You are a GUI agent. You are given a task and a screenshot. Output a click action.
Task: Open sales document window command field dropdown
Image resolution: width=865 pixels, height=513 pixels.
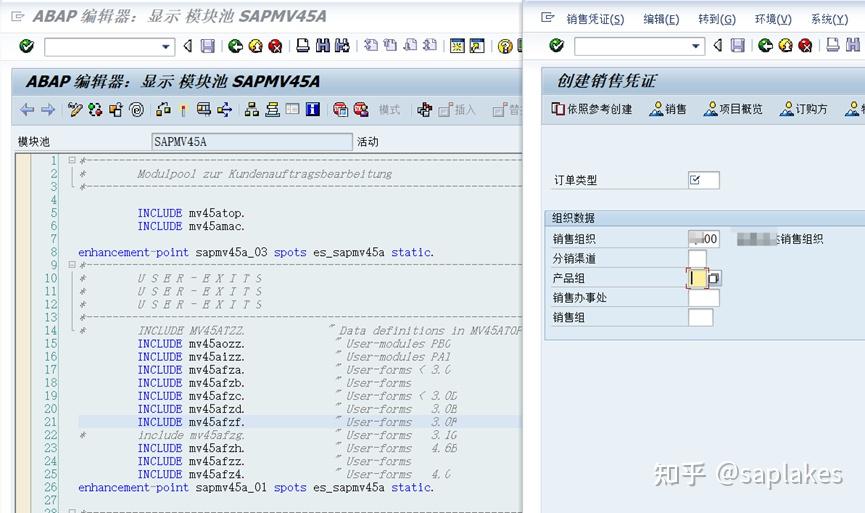pyautogui.click(x=696, y=46)
